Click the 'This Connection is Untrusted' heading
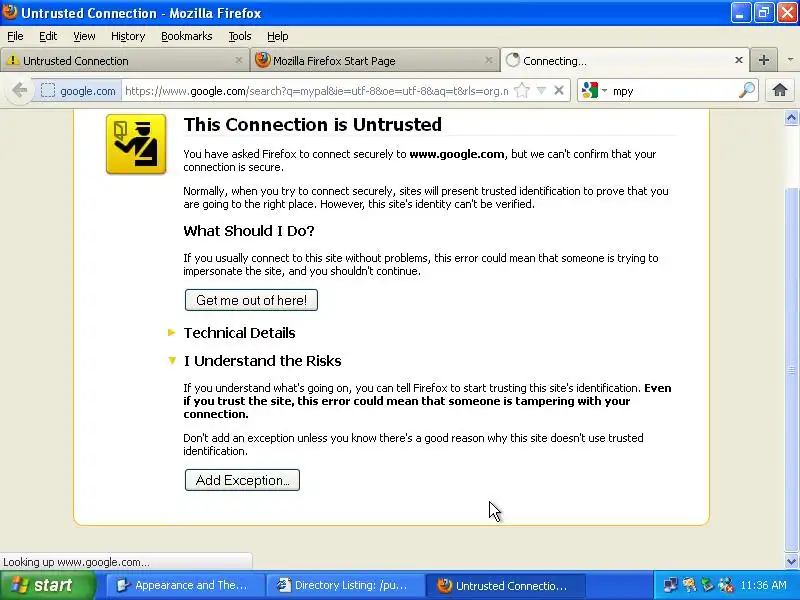The image size is (800, 600). [313, 124]
